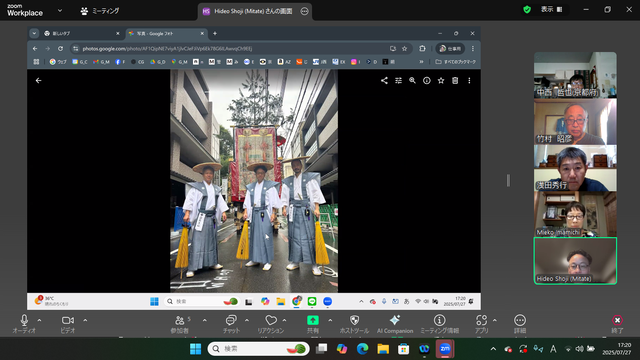Click the Chrome reload button
Screen dimensions: 640x360
click(60, 49)
